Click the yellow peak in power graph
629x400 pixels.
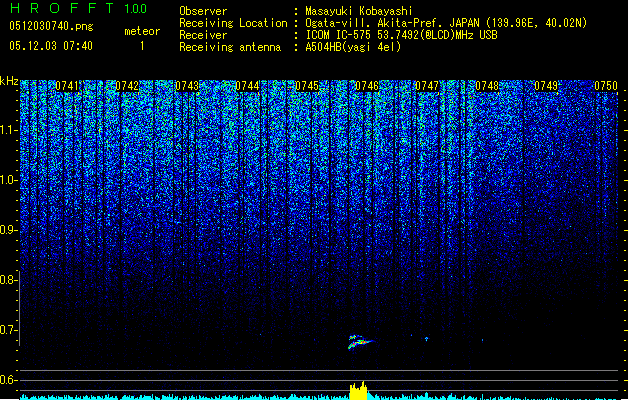click(x=358, y=390)
